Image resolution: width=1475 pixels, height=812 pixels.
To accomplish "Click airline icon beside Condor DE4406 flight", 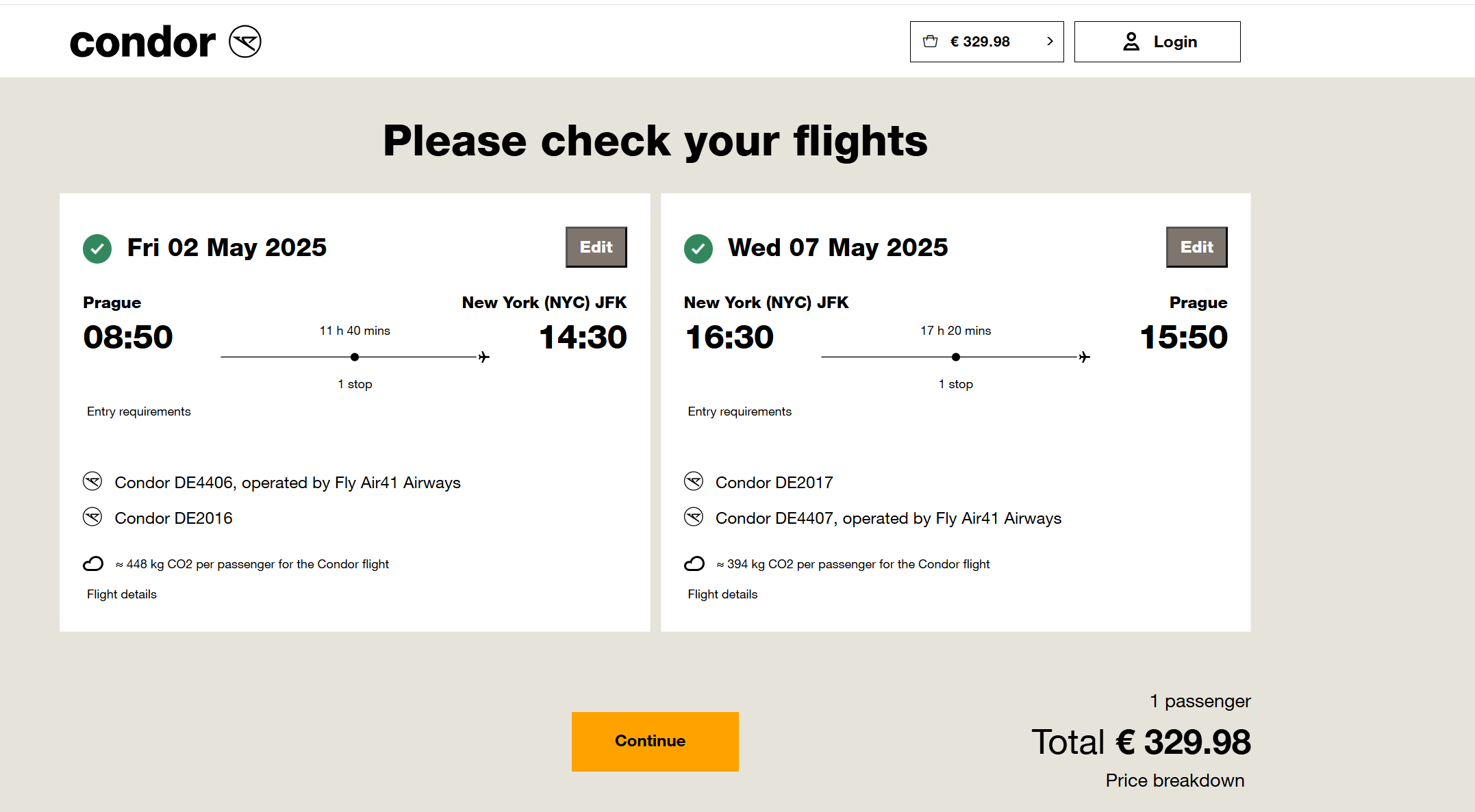I will 92,481.
